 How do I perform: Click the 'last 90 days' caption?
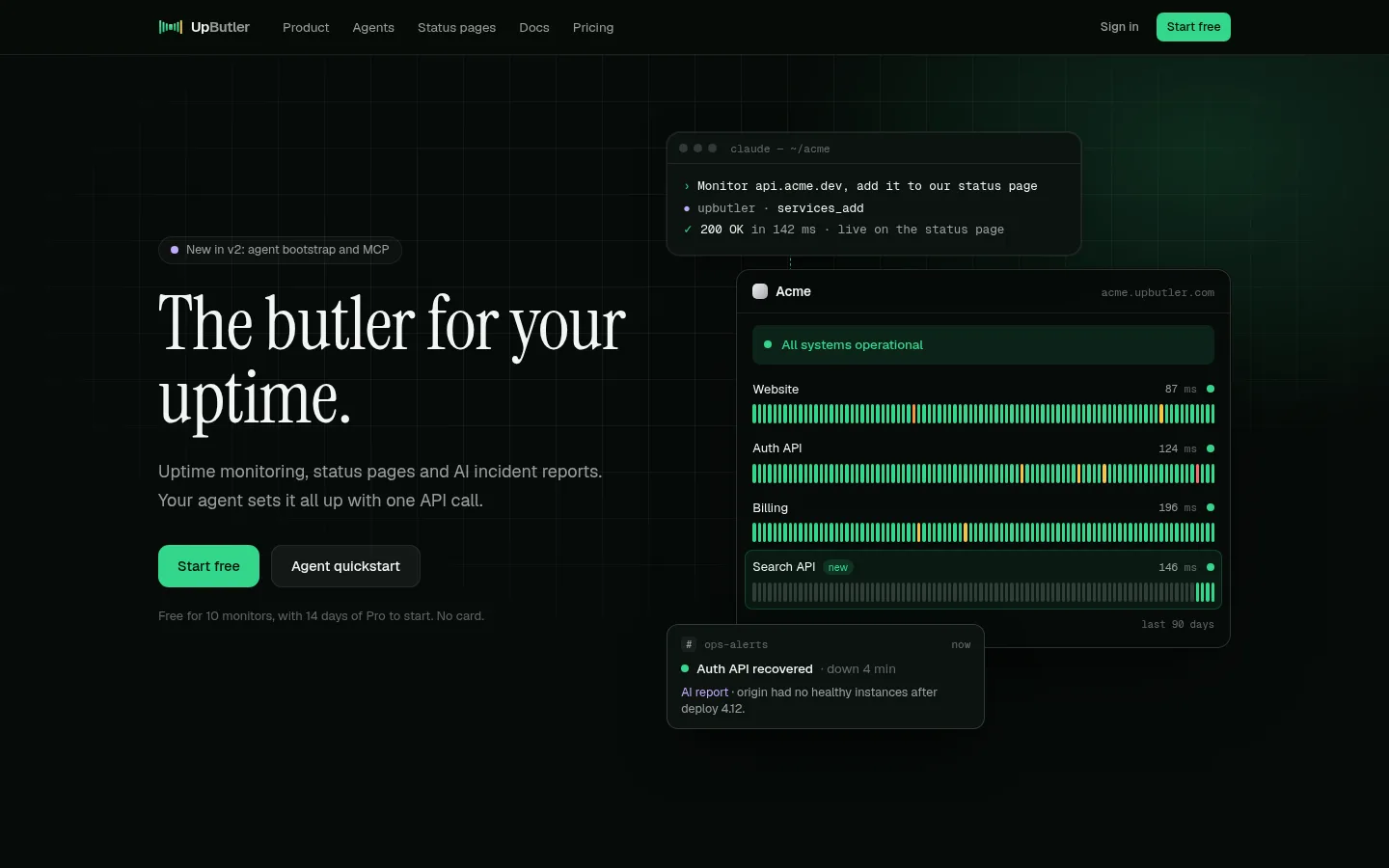[1178, 624]
